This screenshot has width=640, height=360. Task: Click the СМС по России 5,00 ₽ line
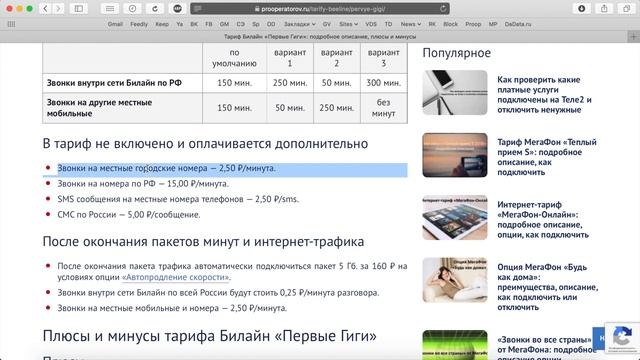pos(129,215)
